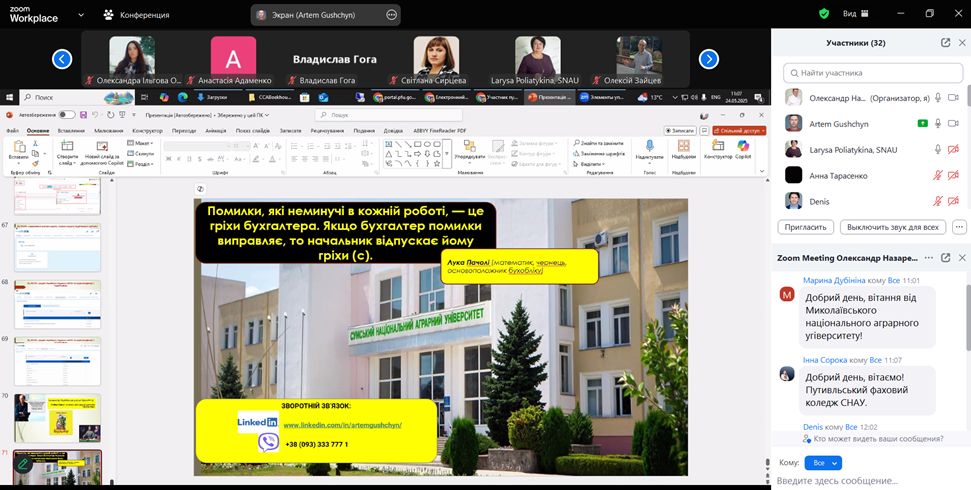Click Замінити шрифти in ribbon
The image size is (971, 490).
[x=599, y=153]
